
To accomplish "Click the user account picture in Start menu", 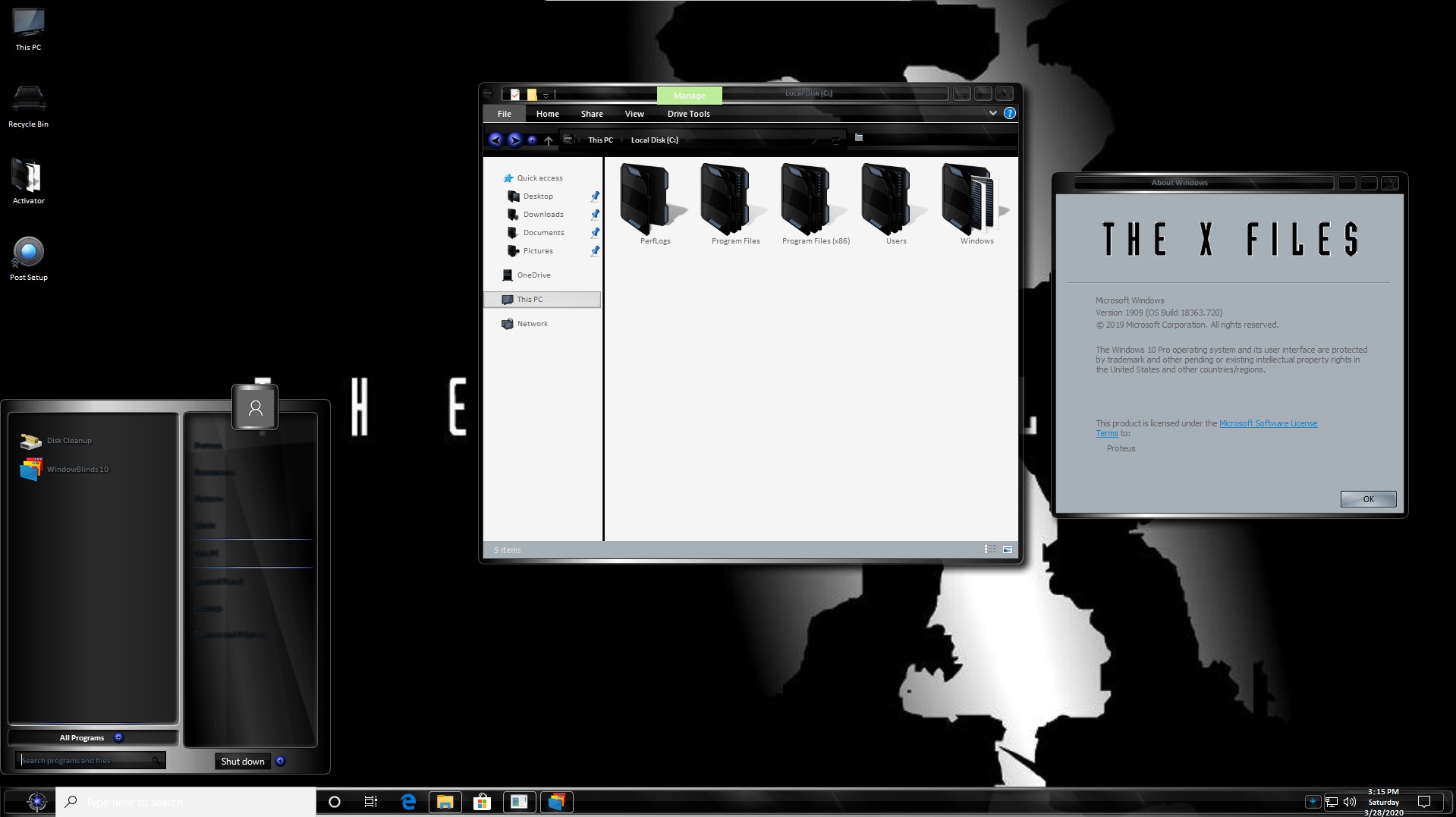I will point(255,407).
